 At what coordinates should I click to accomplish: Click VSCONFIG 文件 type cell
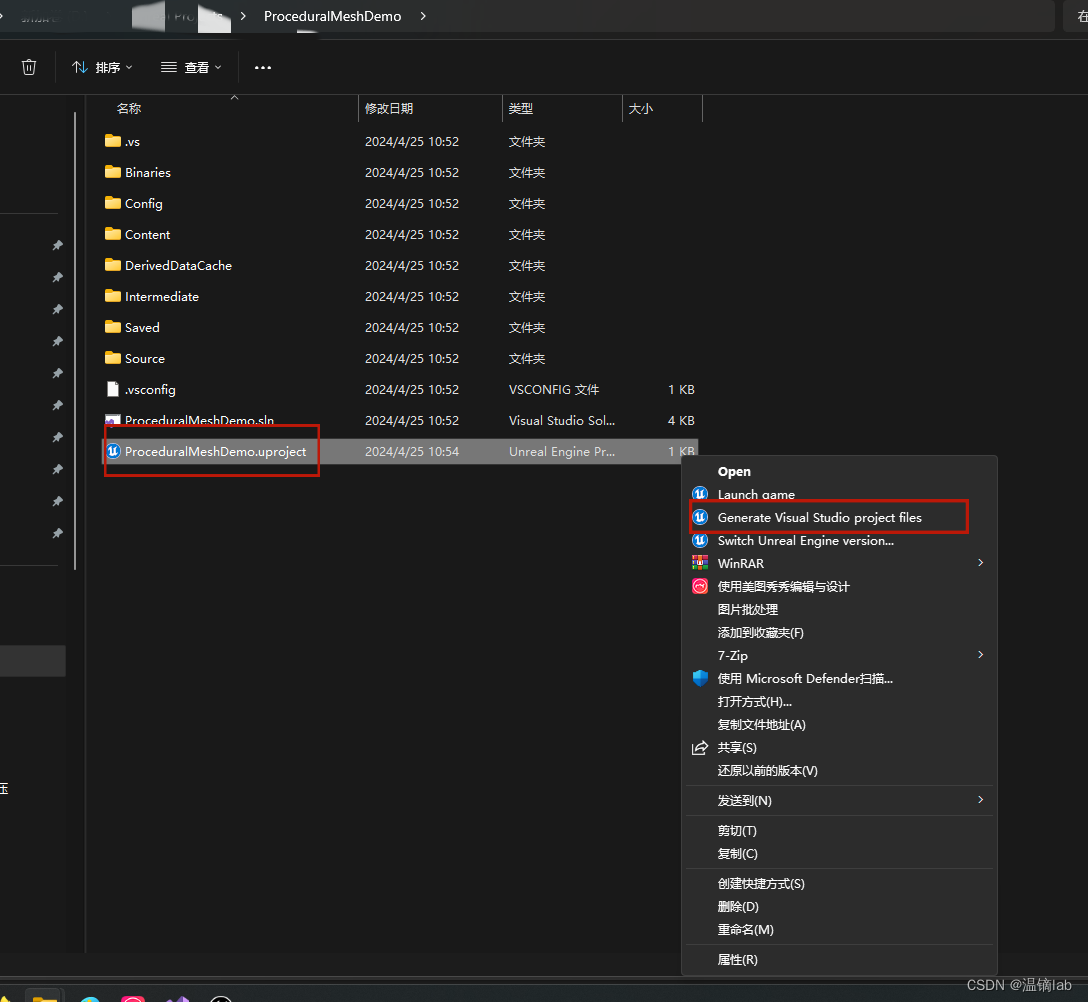click(x=554, y=389)
